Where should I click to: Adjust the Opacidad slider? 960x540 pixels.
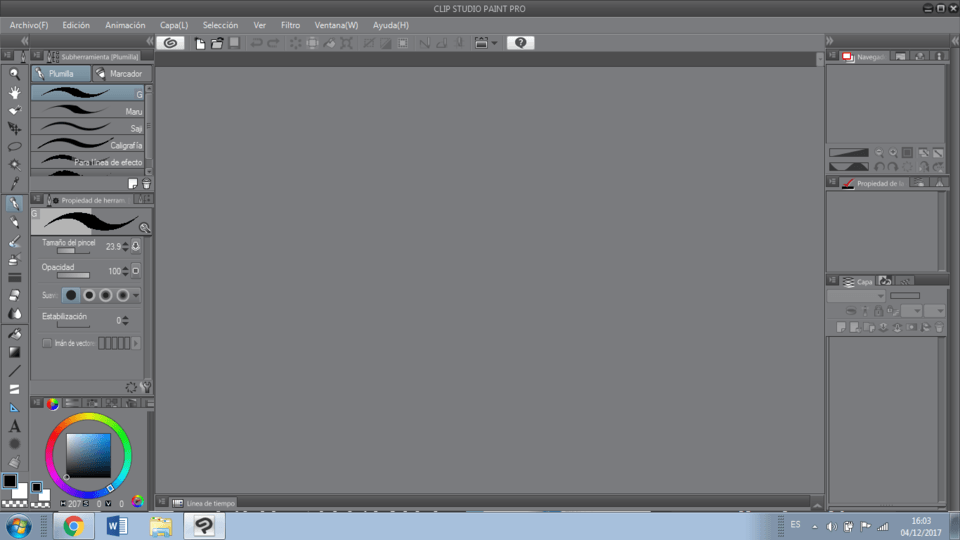pyautogui.click(x=73, y=276)
